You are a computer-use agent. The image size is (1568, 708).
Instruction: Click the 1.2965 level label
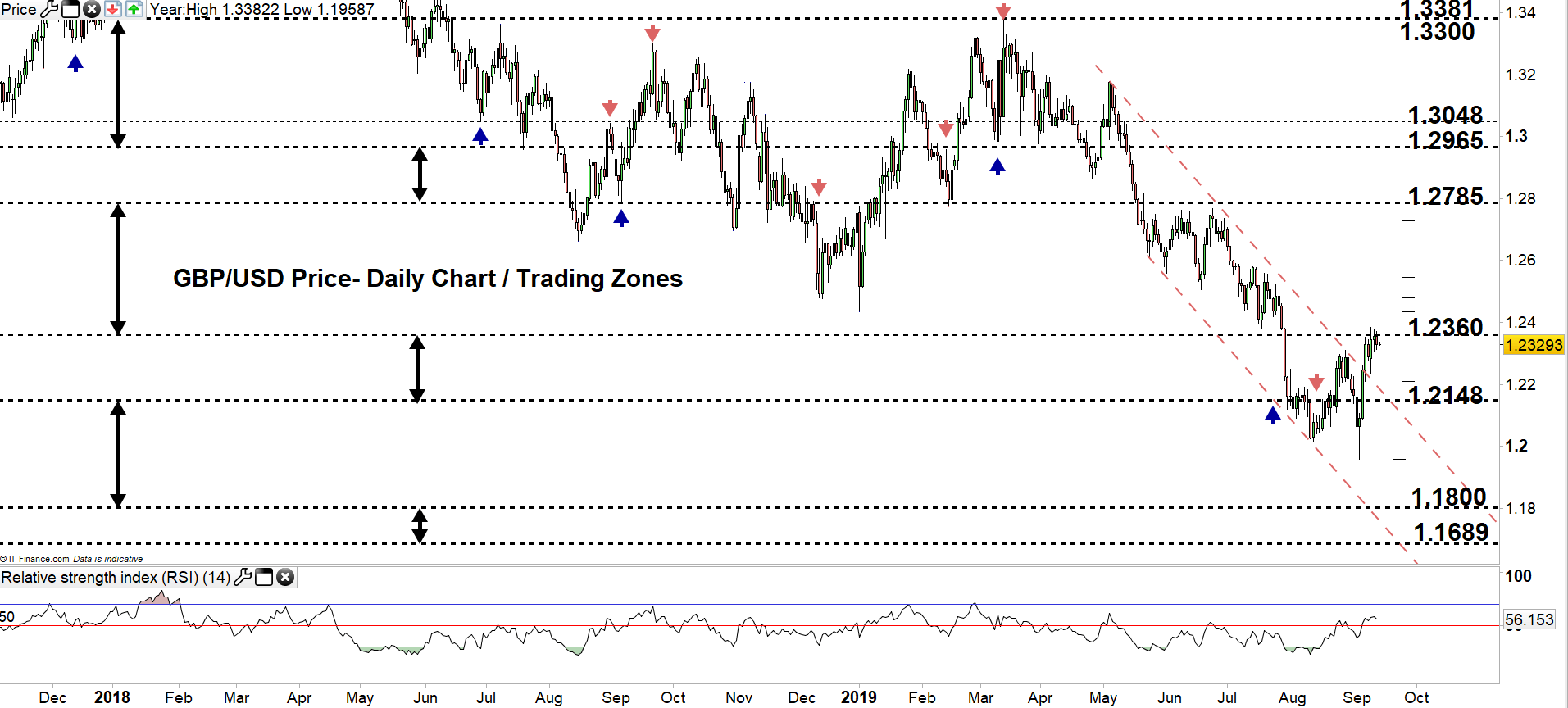tap(1446, 140)
